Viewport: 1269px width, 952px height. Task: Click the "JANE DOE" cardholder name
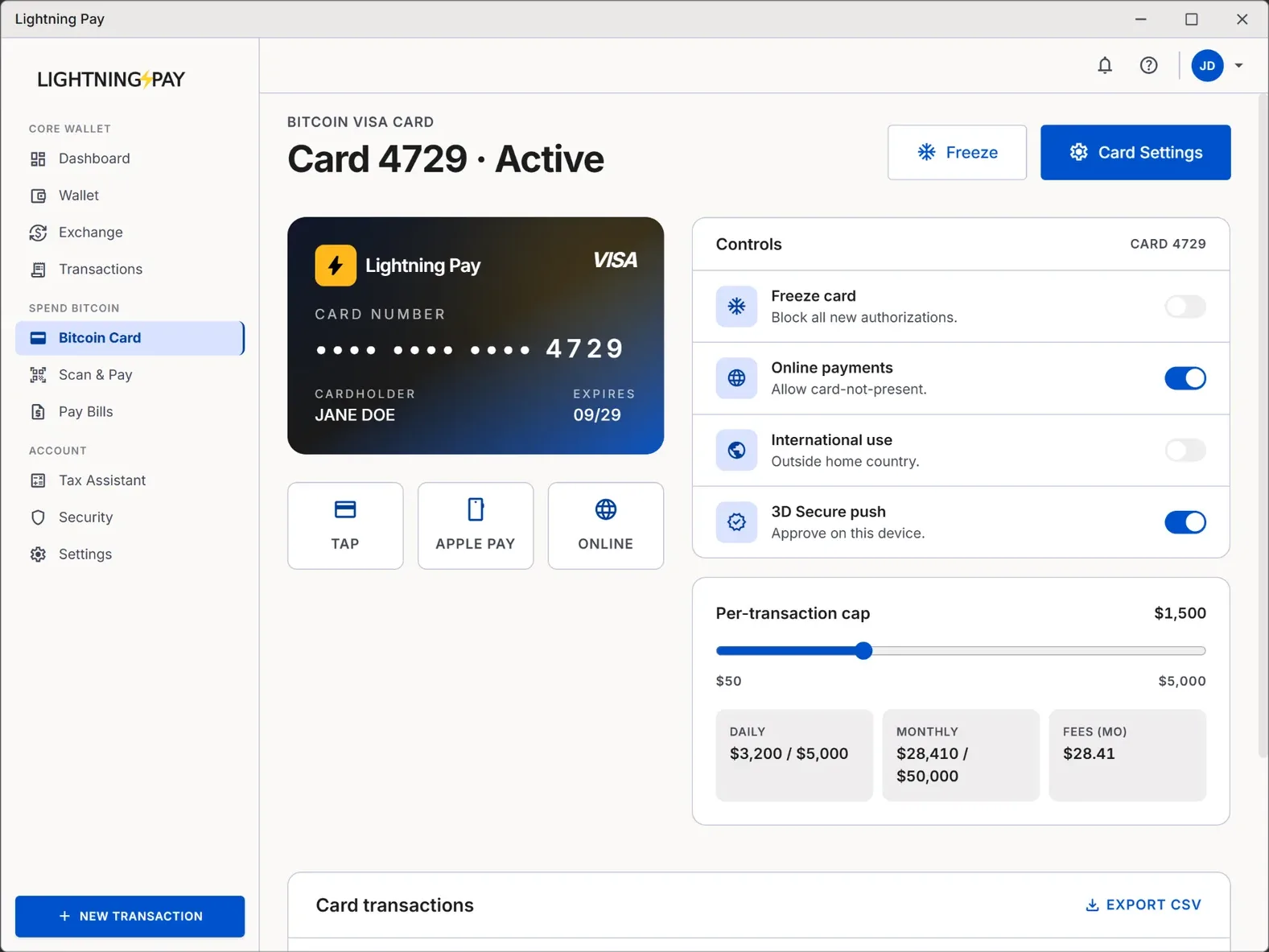pyautogui.click(x=355, y=415)
